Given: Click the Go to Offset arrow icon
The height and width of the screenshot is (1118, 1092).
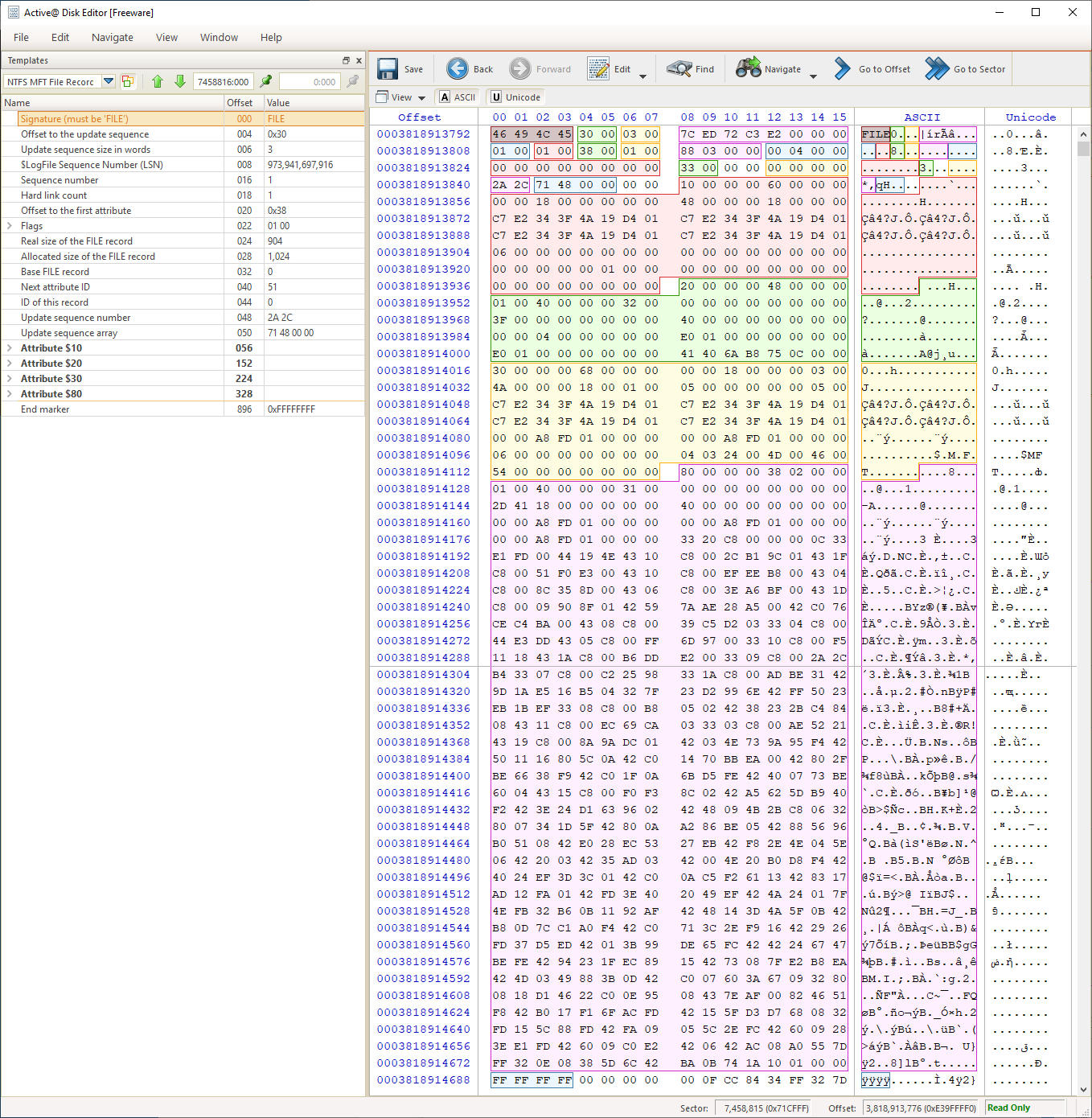Looking at the screenshot, I should coord(842,69).
